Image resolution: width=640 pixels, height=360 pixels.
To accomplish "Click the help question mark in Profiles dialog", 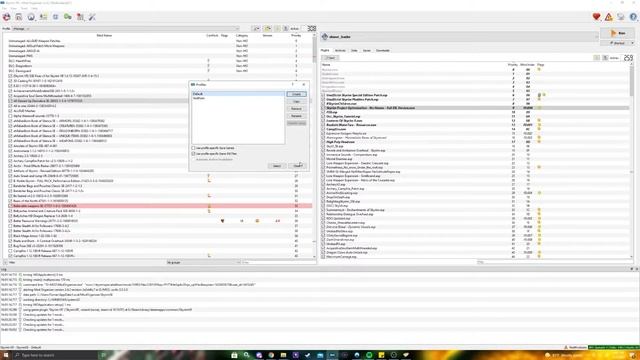I will [293, 84].
